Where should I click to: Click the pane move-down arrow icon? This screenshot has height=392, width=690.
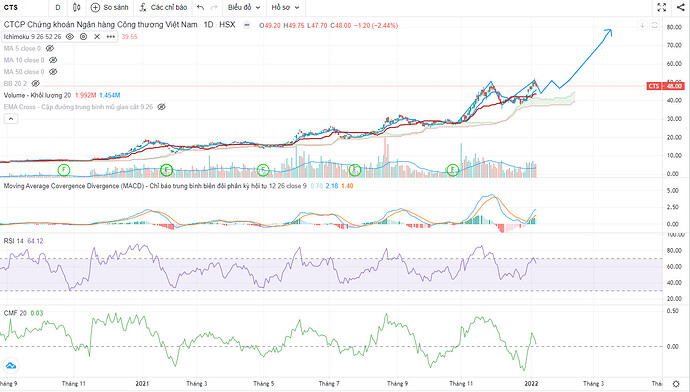642,26
